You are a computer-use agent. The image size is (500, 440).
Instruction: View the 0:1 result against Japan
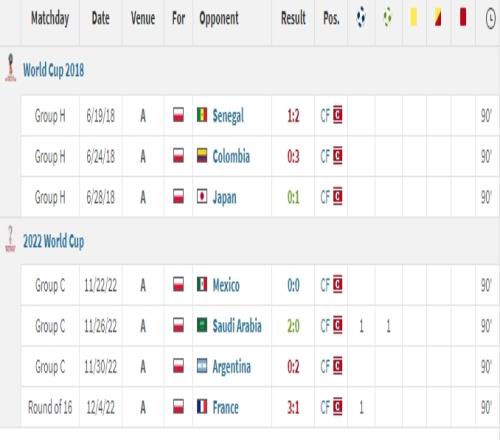pyautogui.click(x=293, y=197)
